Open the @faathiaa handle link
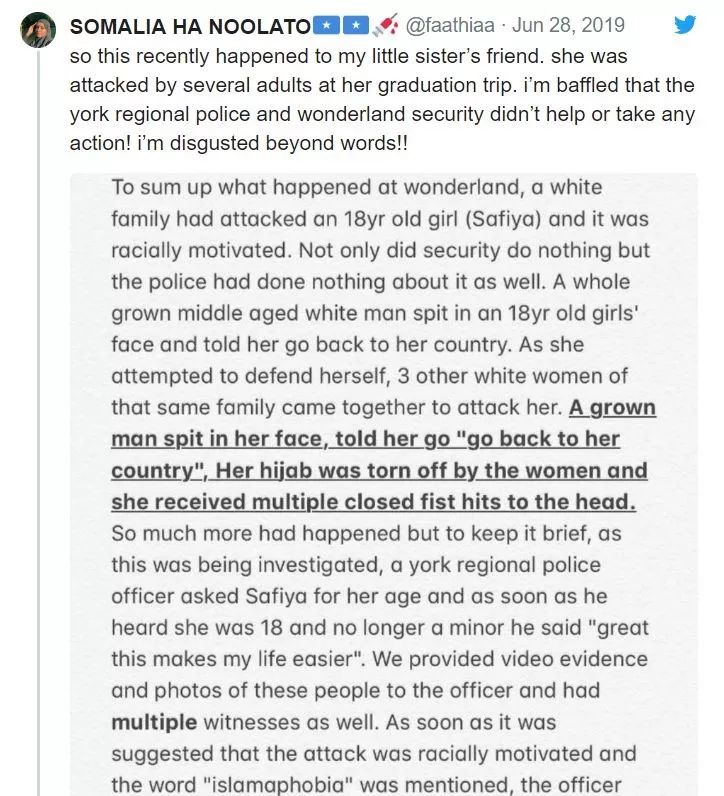 click(450, 25)
